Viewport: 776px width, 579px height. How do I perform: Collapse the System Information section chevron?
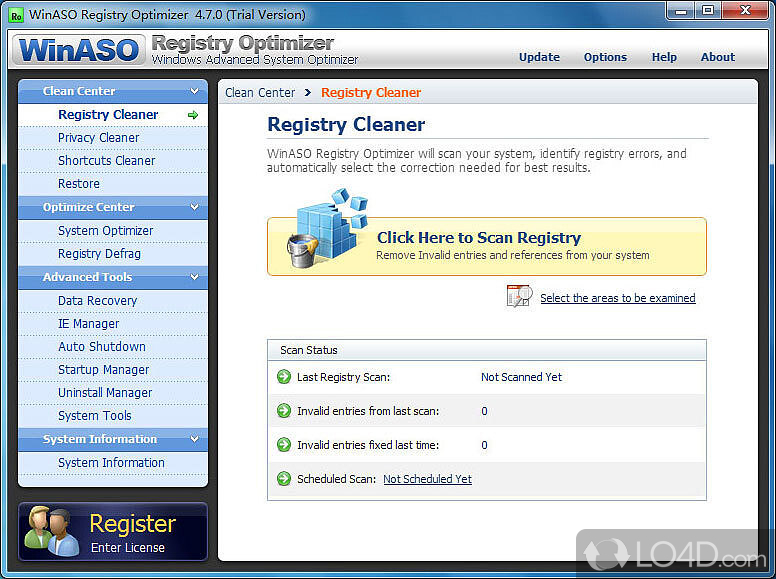[x=194, y=439]
